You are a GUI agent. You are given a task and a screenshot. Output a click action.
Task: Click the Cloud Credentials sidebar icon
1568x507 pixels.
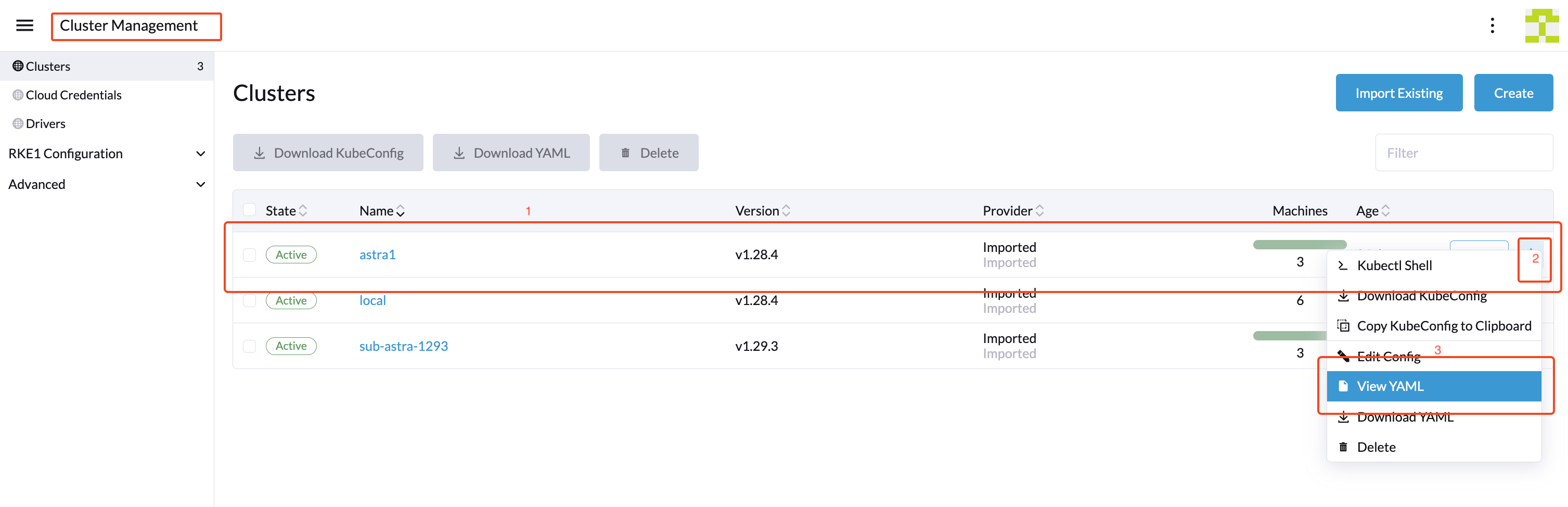click(x=18, y=95)
